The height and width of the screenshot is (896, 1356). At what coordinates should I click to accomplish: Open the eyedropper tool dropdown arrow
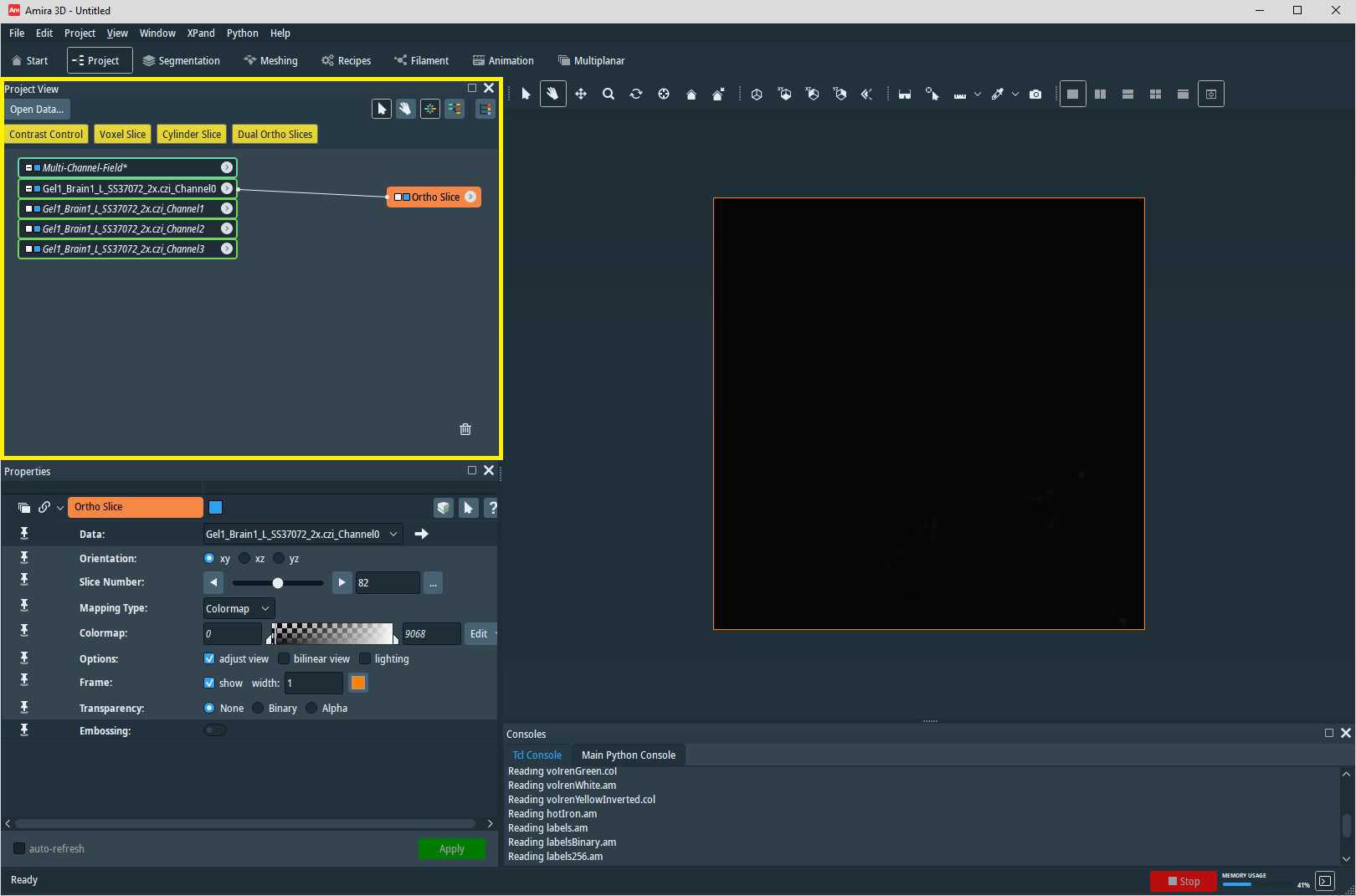click(1015, 95)
